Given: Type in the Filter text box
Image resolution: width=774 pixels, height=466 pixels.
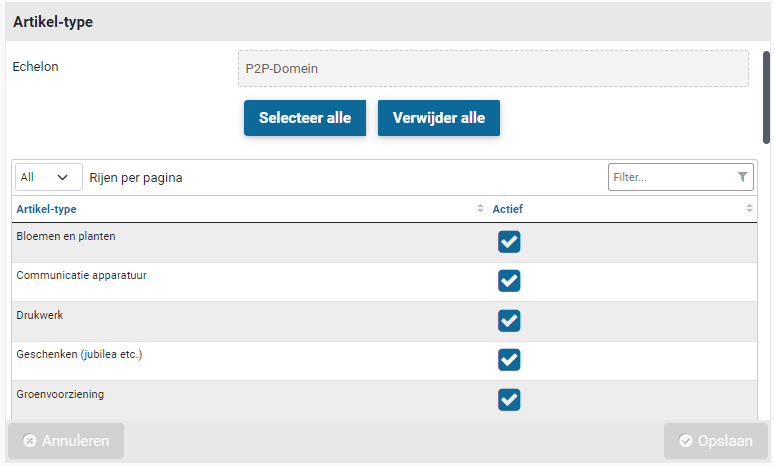Looking at the screenshot, I should (x=671, y=177).
